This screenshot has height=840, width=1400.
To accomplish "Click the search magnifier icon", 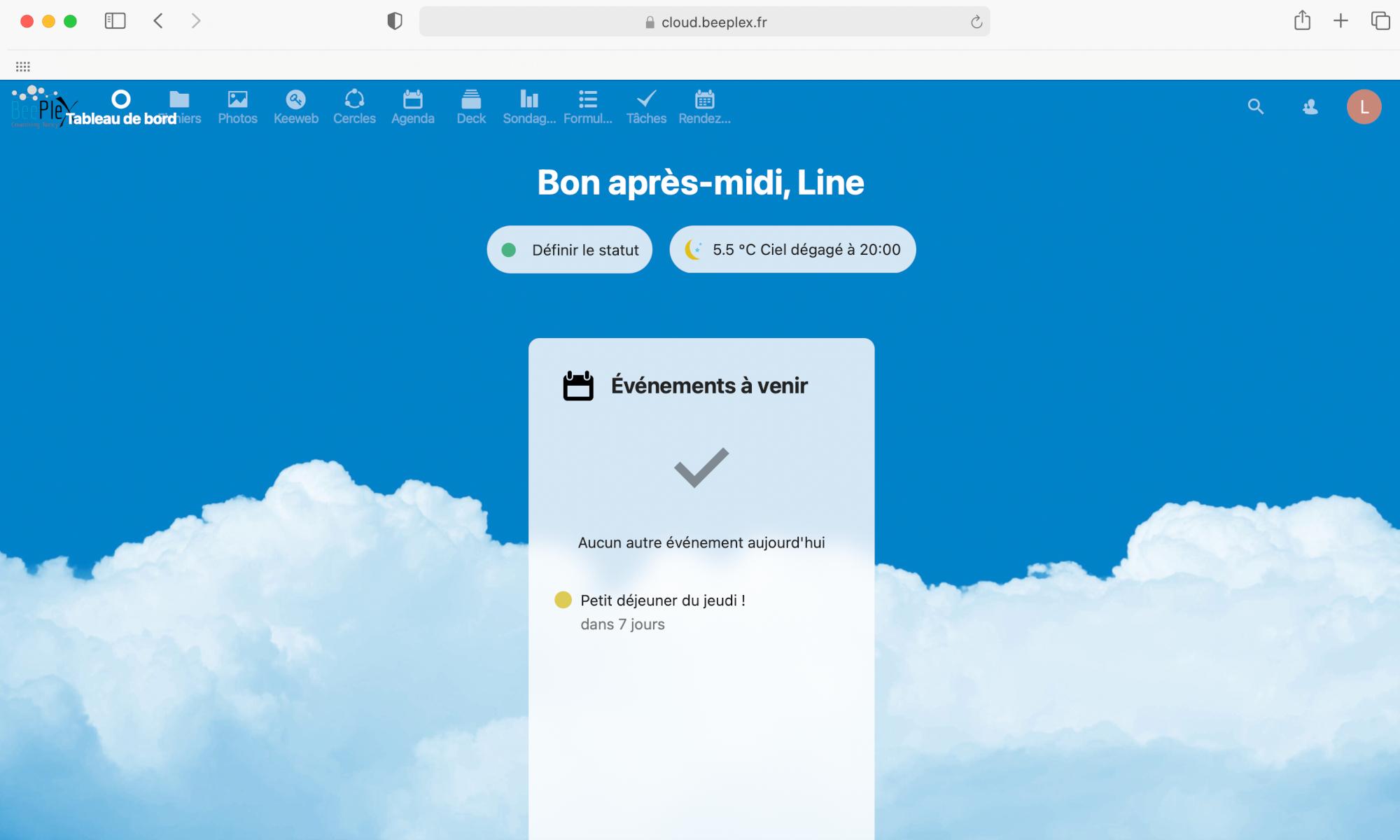I will point(1256,107).
